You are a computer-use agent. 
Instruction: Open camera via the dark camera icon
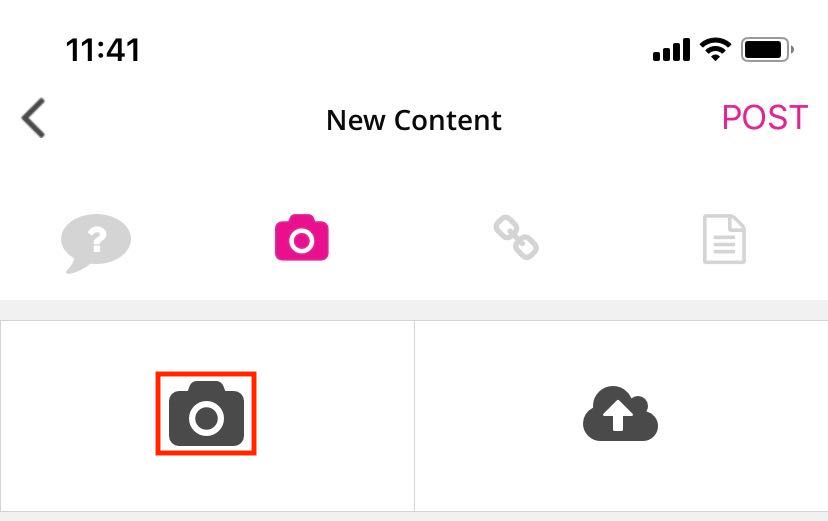206,413
